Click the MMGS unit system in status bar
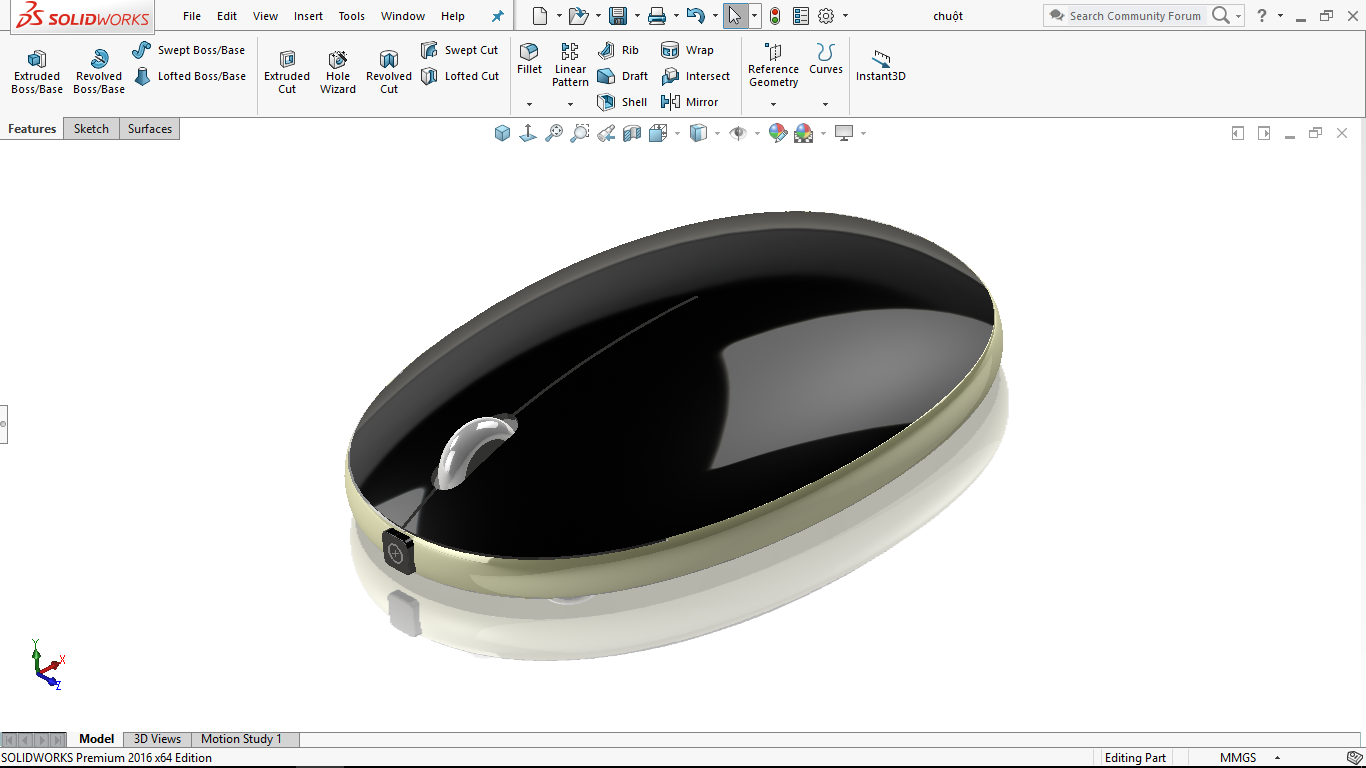 [x=1237, y=758]
